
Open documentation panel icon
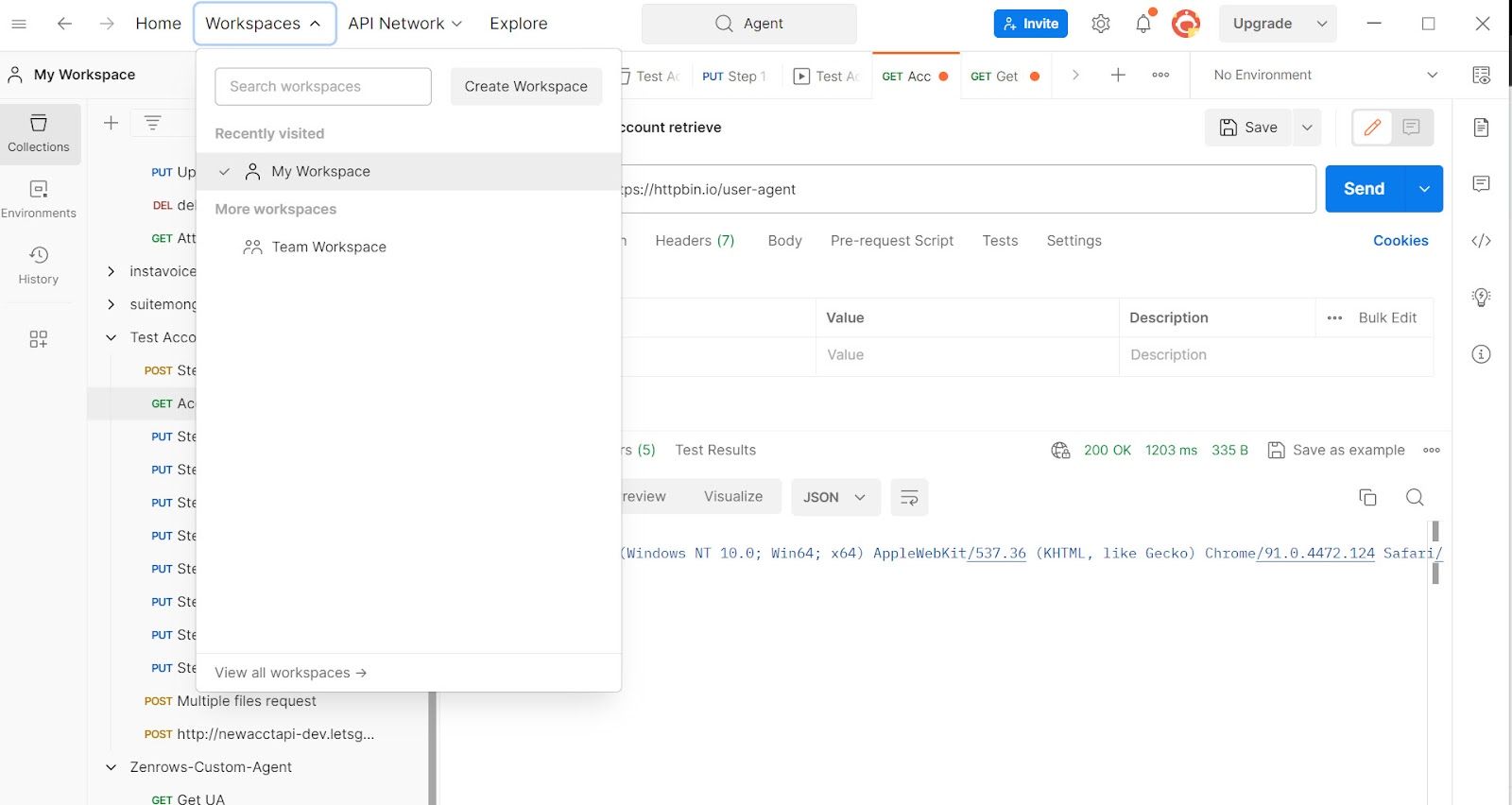(x=1481, y=127)
